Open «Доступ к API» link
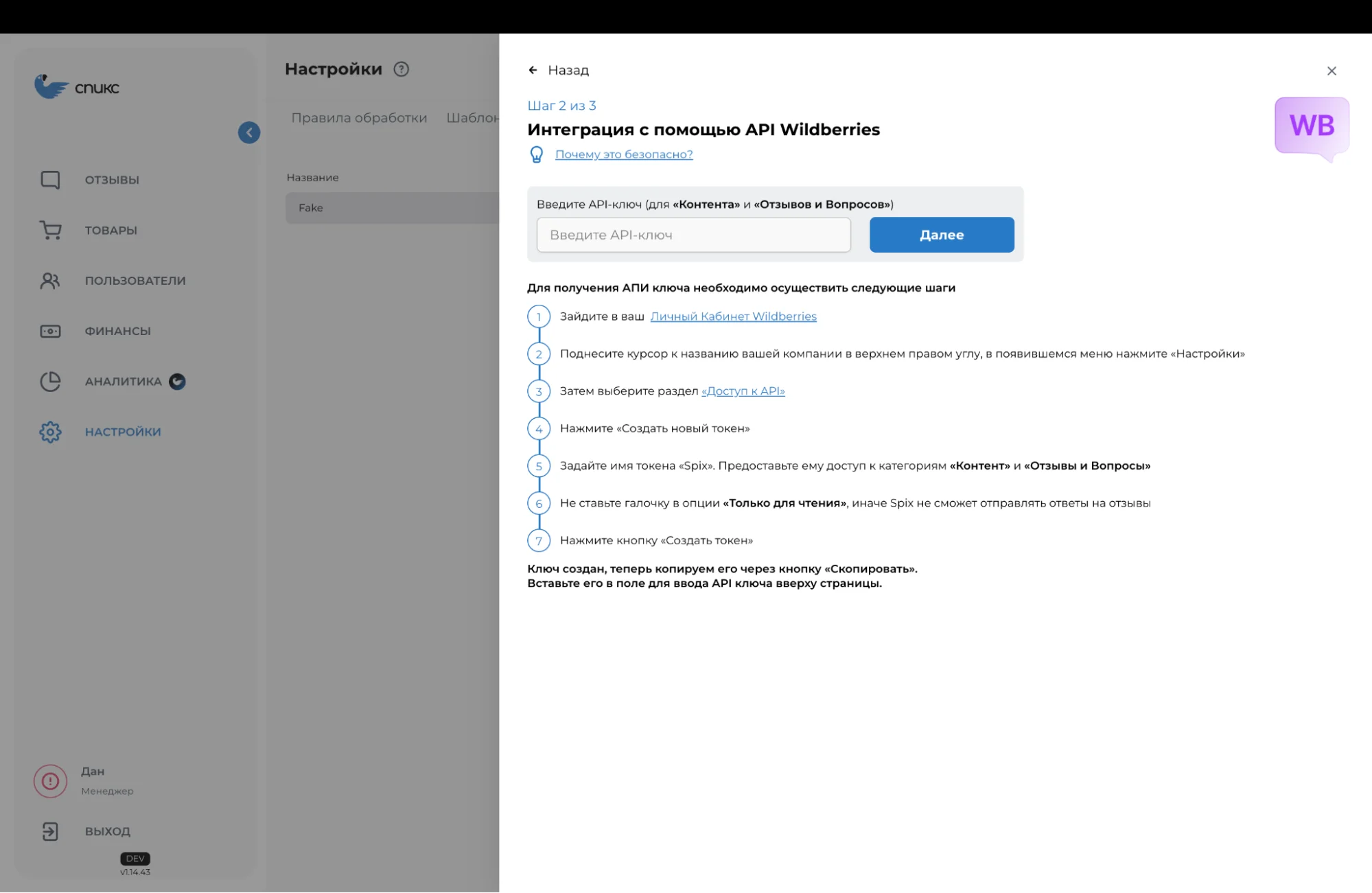Image resolution: width=1372 pixels, height=893 pixels. click(x=743, y=391)
